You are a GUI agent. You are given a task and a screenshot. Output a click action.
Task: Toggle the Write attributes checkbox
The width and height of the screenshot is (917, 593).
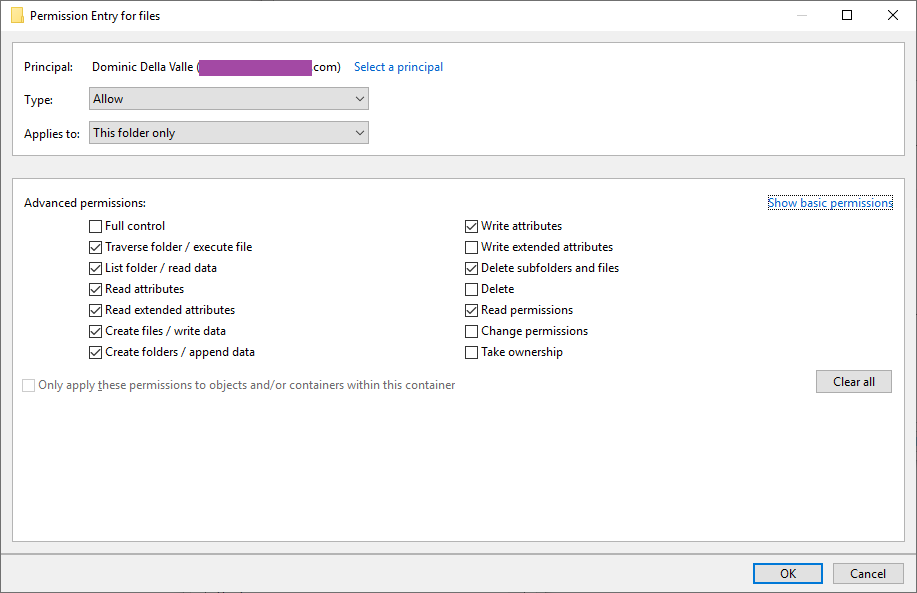tap(471, 226)
